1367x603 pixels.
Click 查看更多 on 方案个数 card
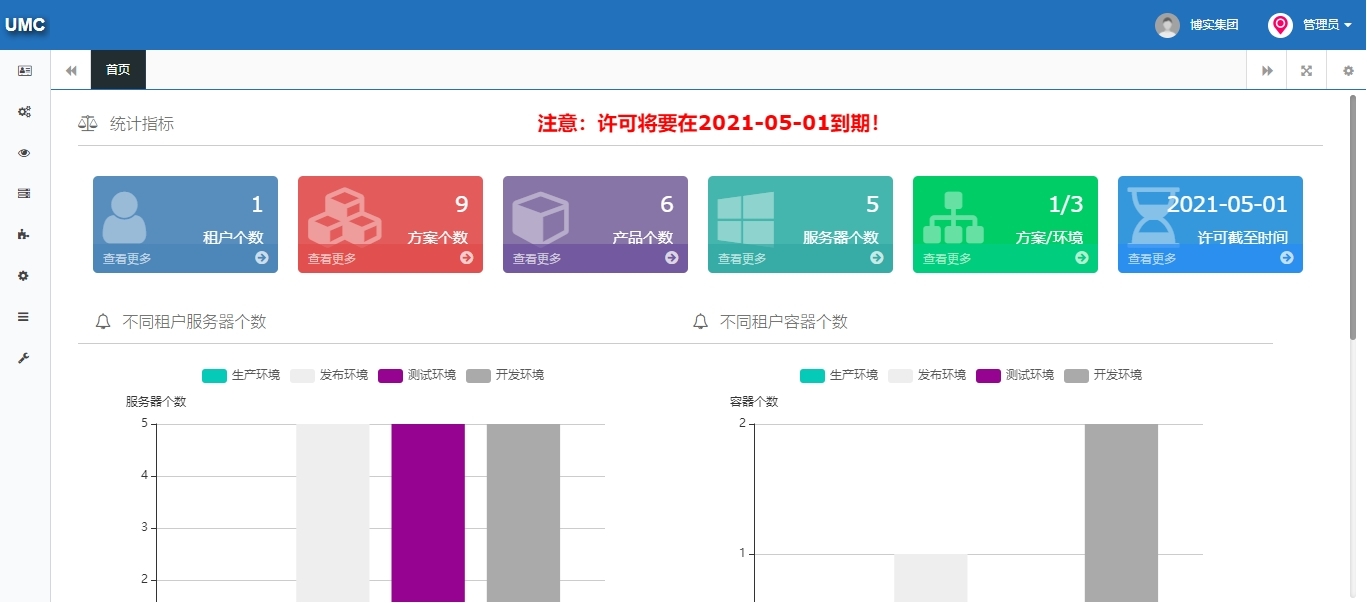(x=332, y=258)
